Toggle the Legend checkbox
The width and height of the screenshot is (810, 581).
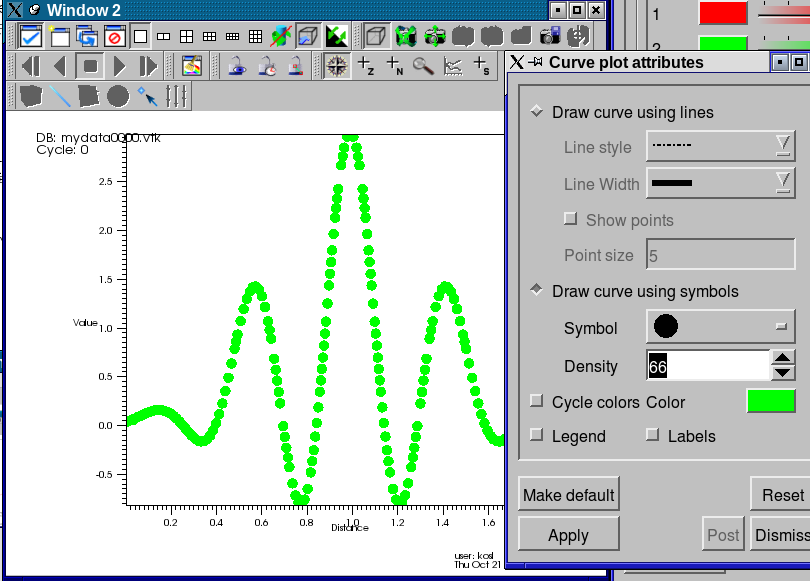[x=537, y=436]
